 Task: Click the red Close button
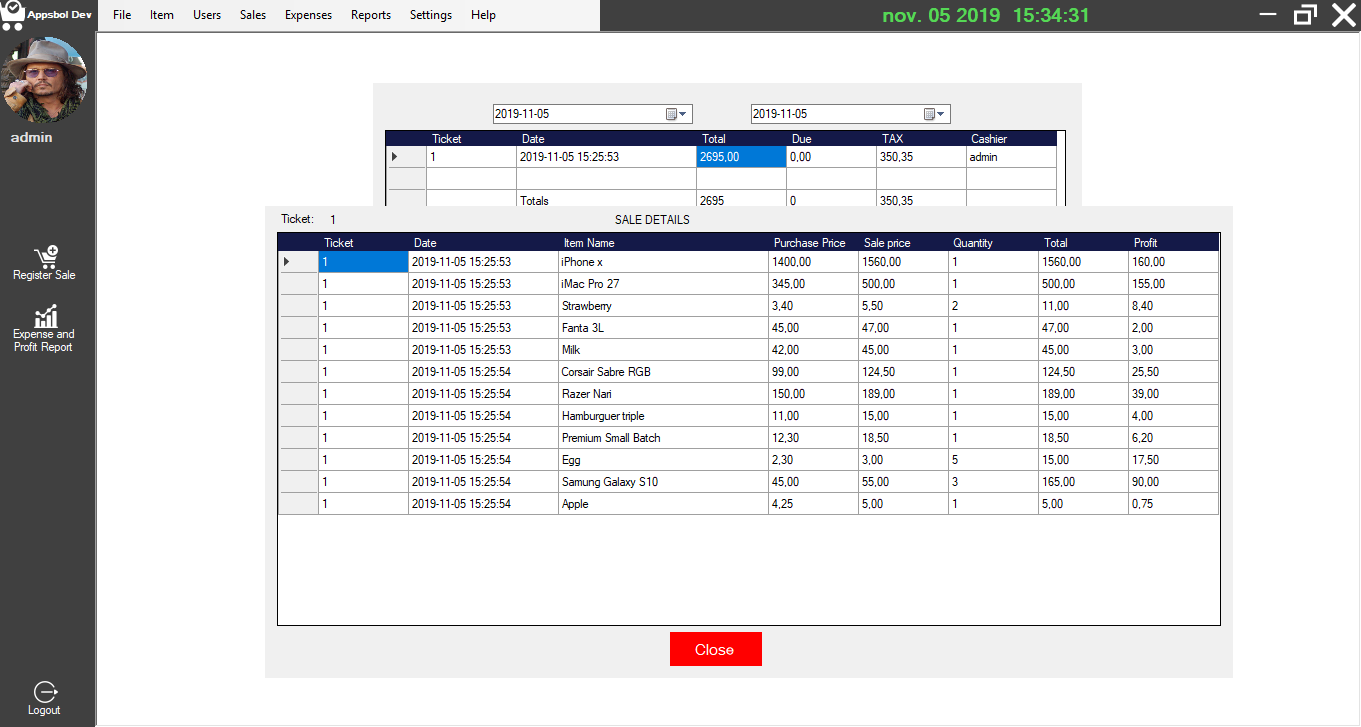click(715, 648)
